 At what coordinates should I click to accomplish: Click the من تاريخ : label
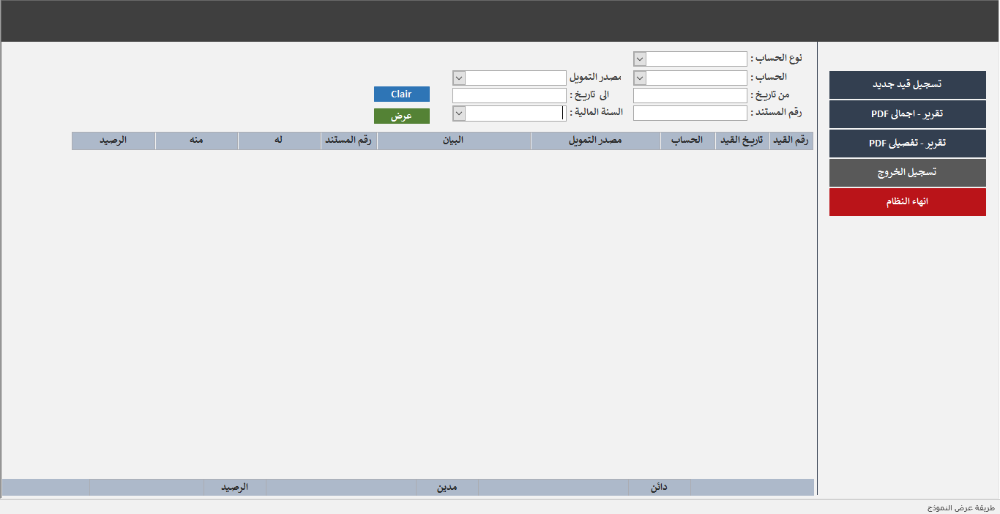click(x=770, y=94)
